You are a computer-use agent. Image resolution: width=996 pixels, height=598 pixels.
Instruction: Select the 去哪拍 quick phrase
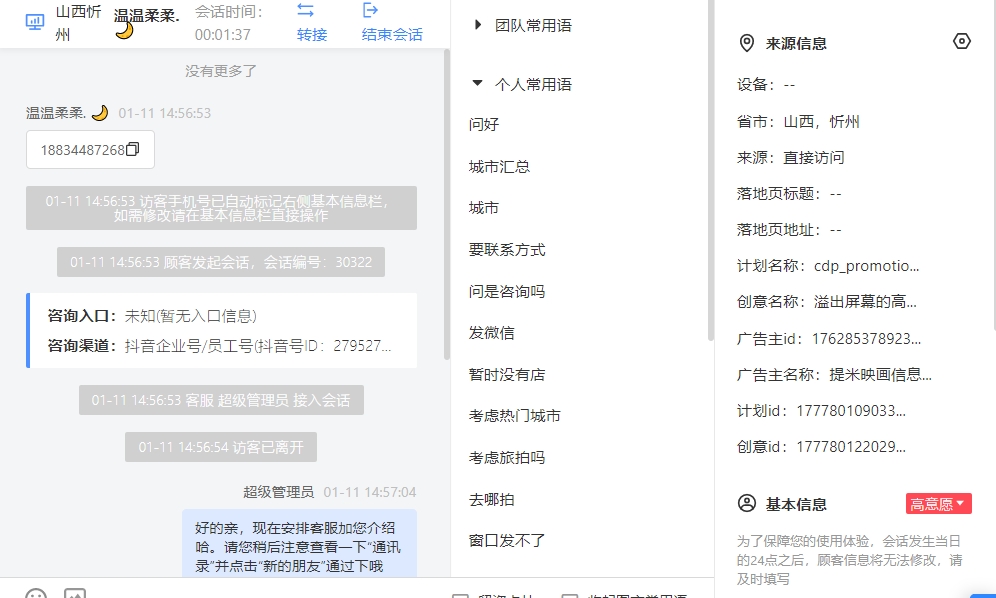(492, 499)
